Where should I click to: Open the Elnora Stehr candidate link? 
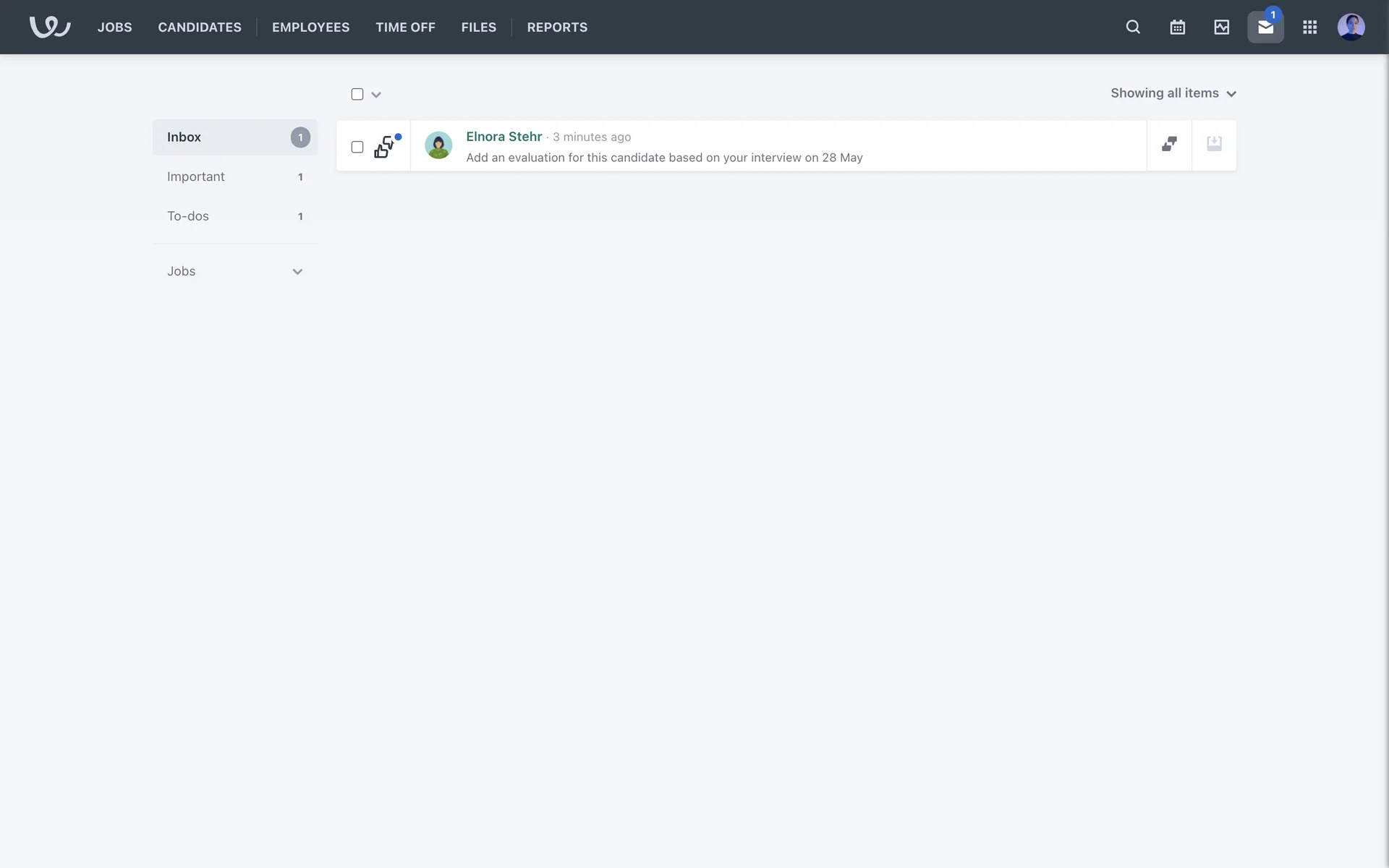pyautogui.click(x=504, y=137)
